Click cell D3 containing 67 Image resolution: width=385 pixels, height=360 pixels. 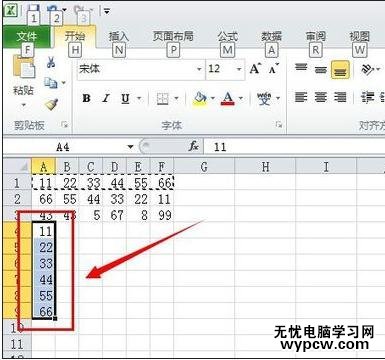(115, 215)
